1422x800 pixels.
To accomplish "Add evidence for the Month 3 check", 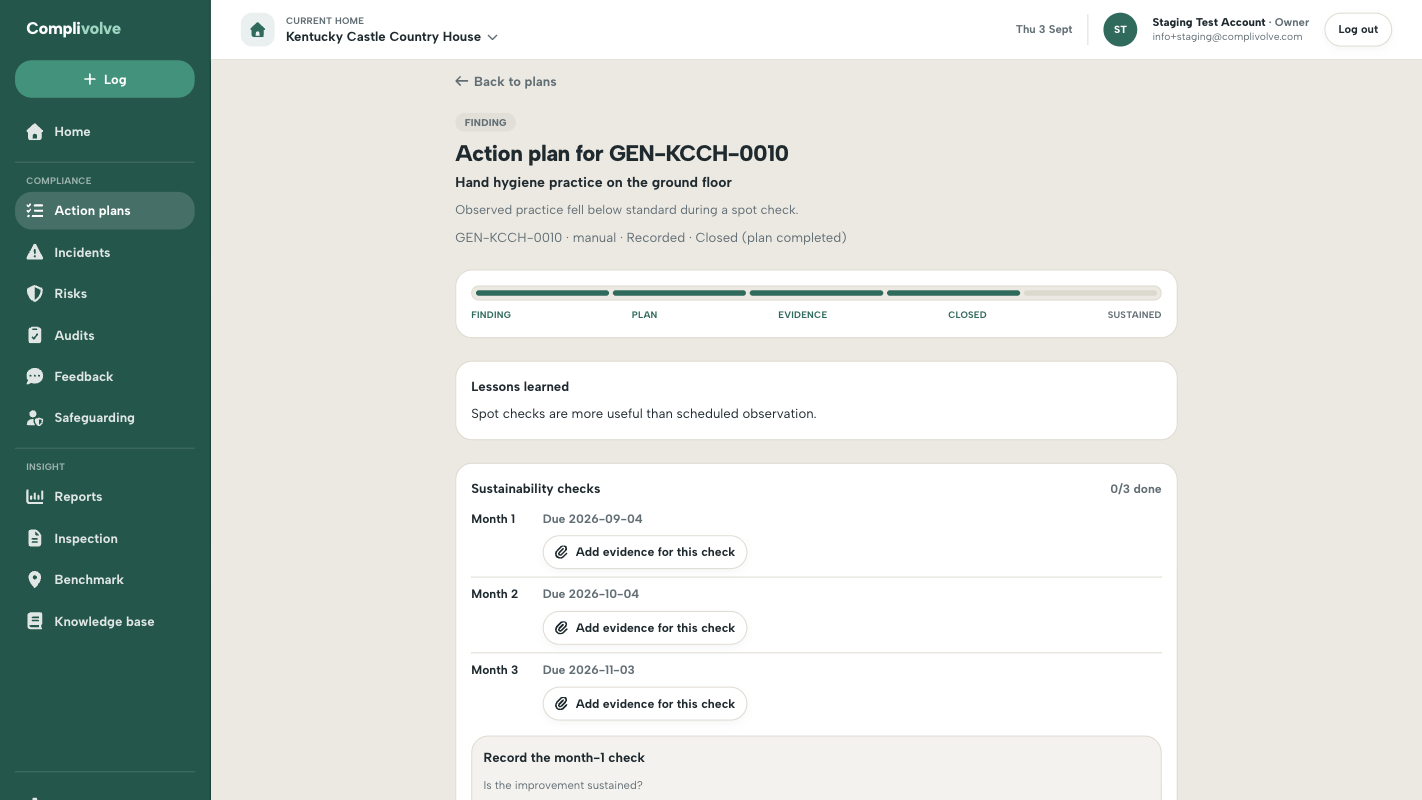I will pos(645,704).
